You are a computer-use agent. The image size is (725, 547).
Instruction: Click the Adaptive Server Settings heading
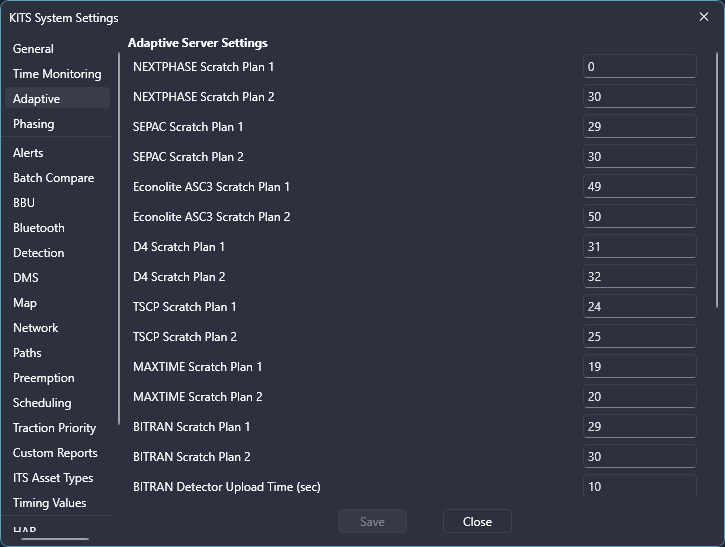[x=198, y=43]
